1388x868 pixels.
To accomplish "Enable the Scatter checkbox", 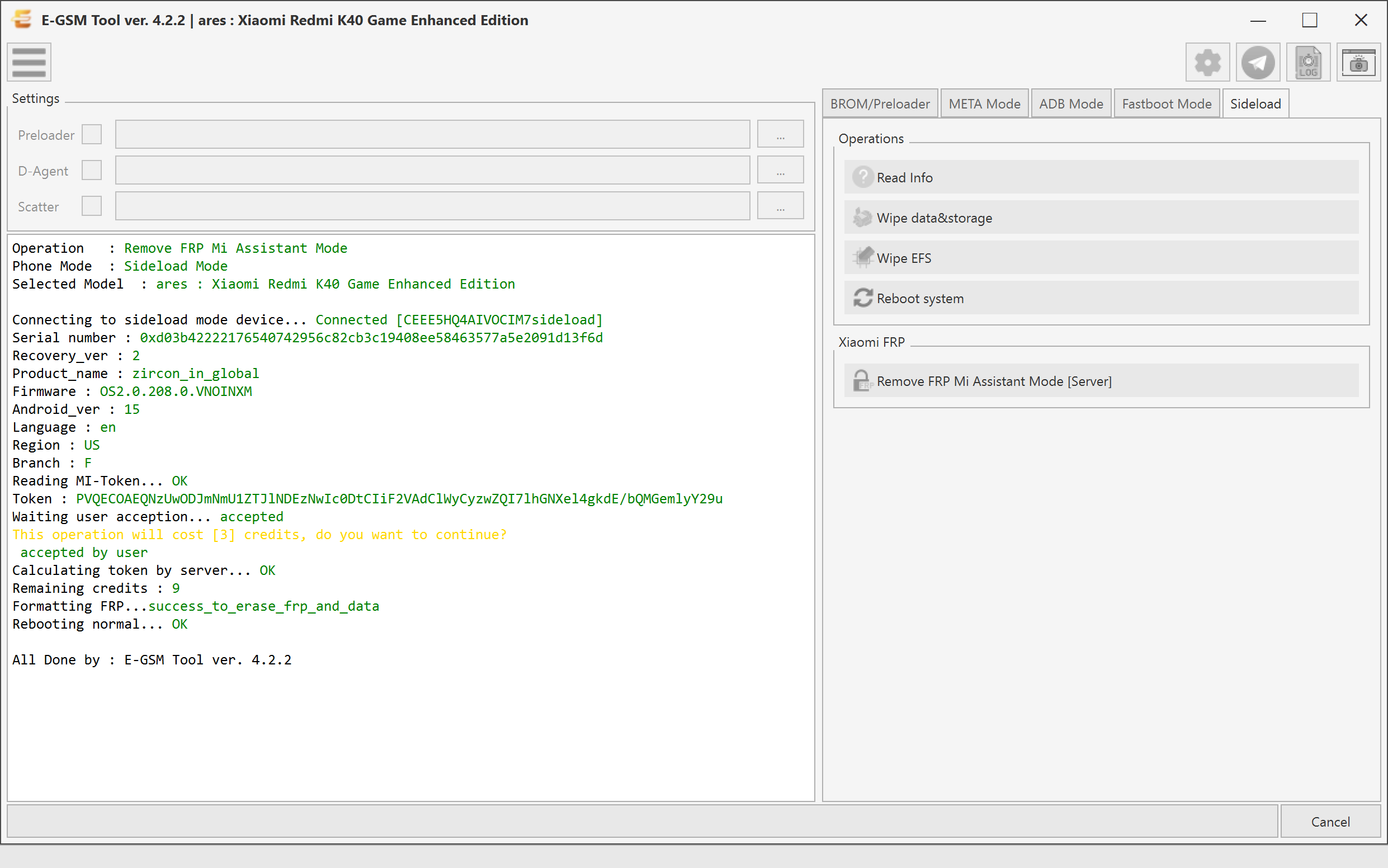I will point(92,206).
